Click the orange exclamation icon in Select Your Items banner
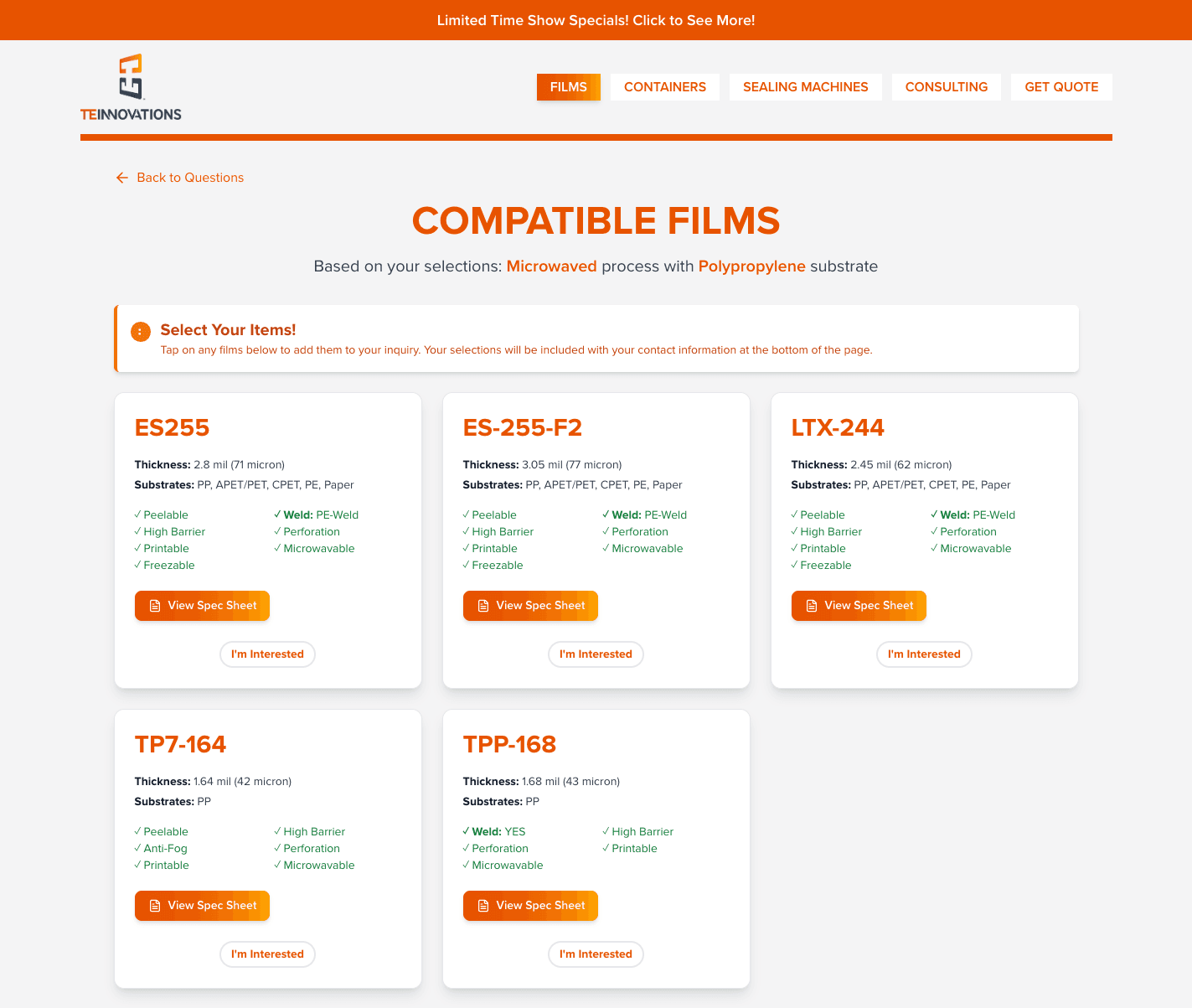This screenshot has height=1008, width=1192. pos(140,331)
